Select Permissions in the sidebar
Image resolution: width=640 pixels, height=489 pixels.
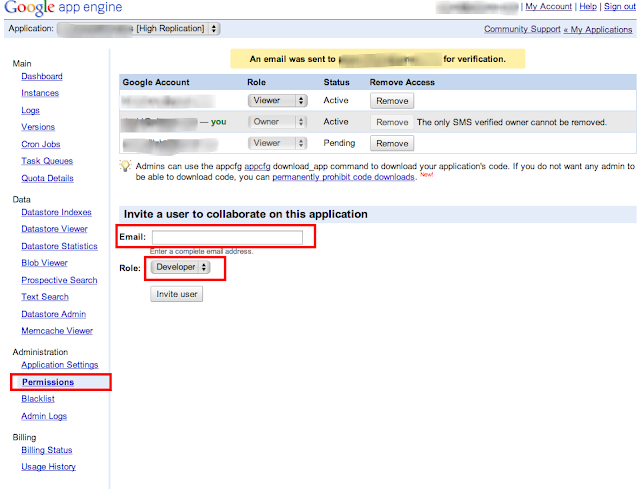point(48,382)
